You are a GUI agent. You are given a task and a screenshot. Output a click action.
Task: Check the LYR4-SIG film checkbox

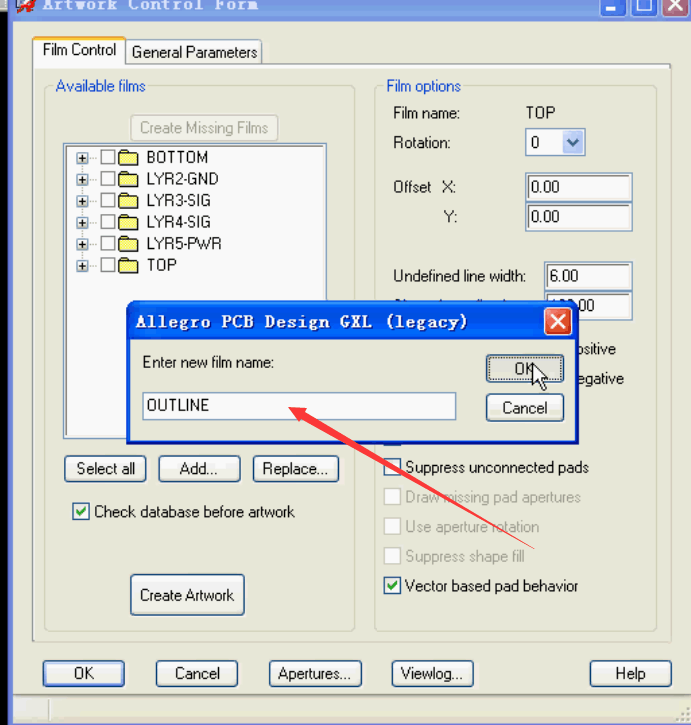pyautogui.click(x=108, y=221)
